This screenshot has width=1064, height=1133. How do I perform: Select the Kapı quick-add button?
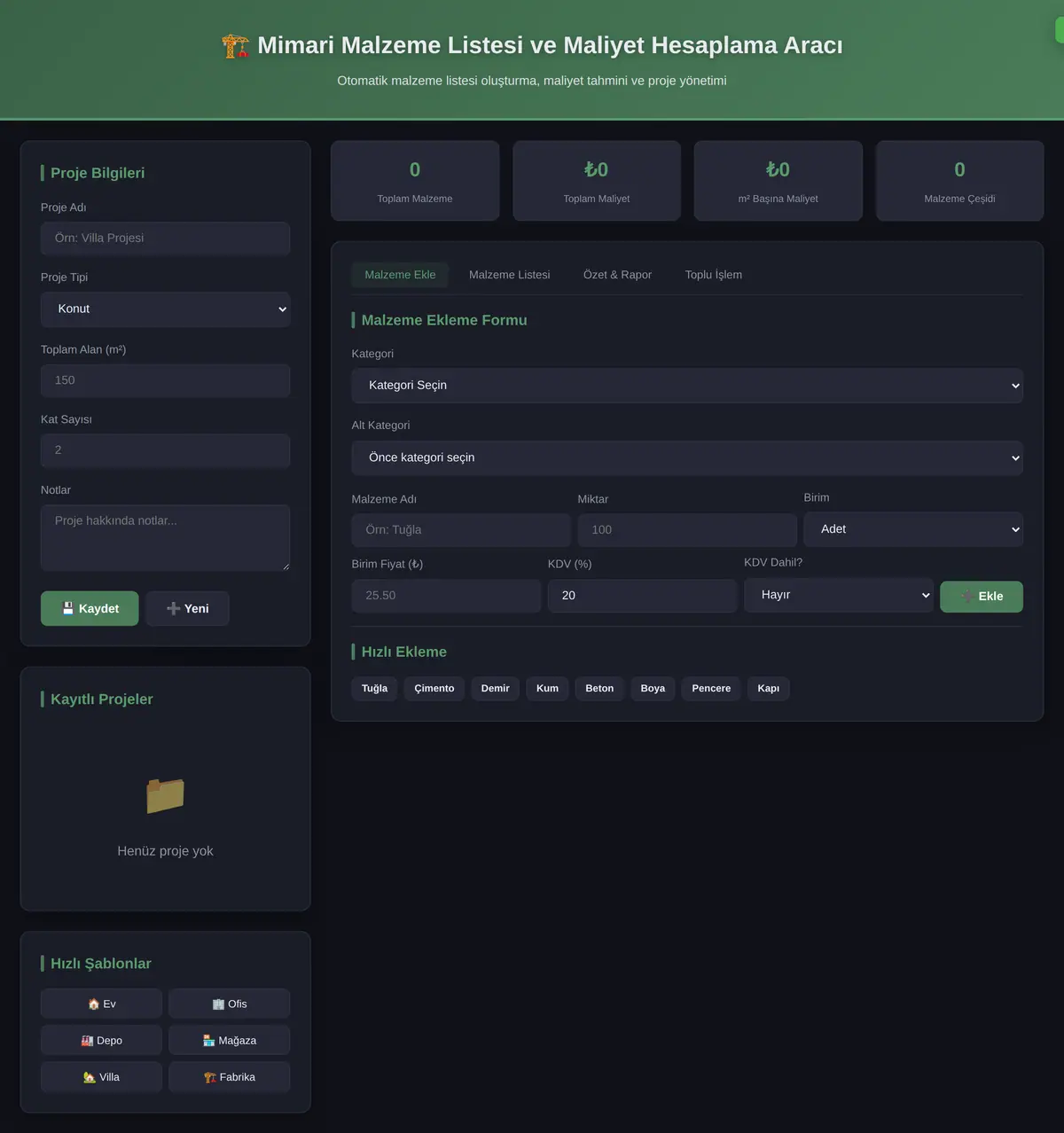coord(769,689)
